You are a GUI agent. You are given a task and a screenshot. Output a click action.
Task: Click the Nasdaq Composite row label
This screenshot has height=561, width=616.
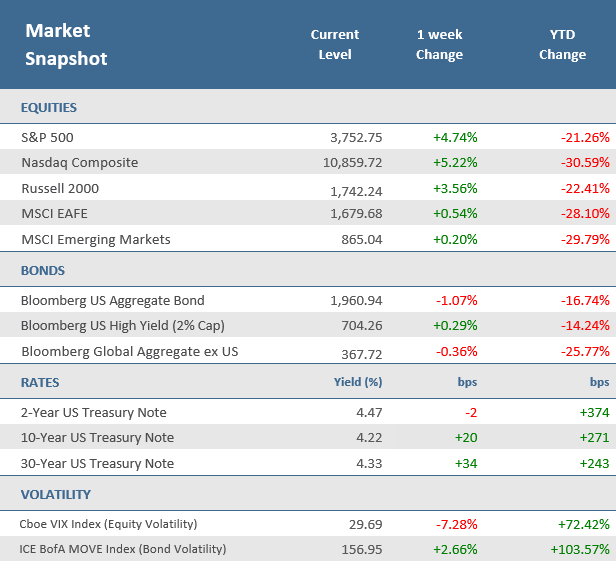[80, 163]
